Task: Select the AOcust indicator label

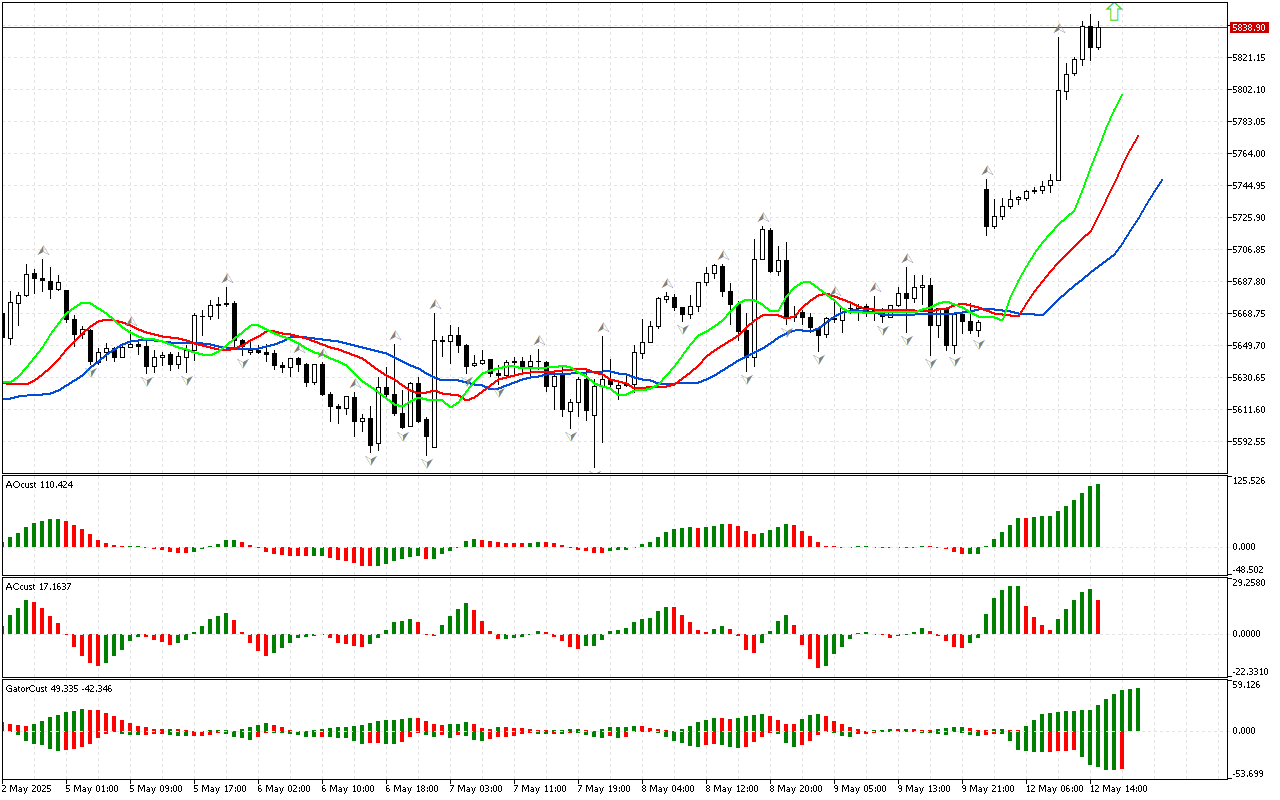Action: pyautogui.click(x=39, y=484)
